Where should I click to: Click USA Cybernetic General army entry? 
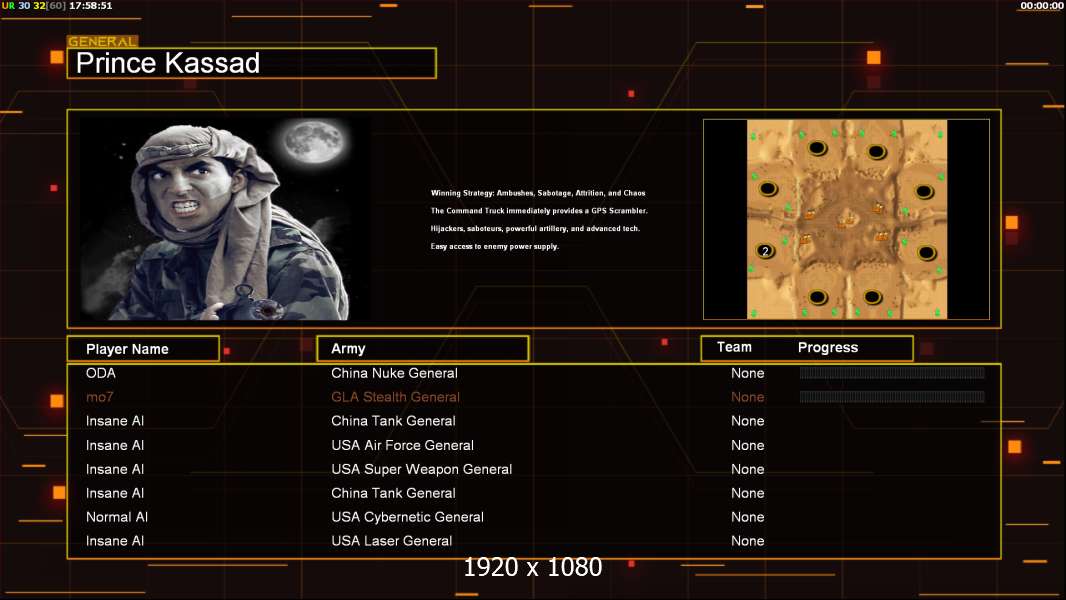click(x=407, y=517)
